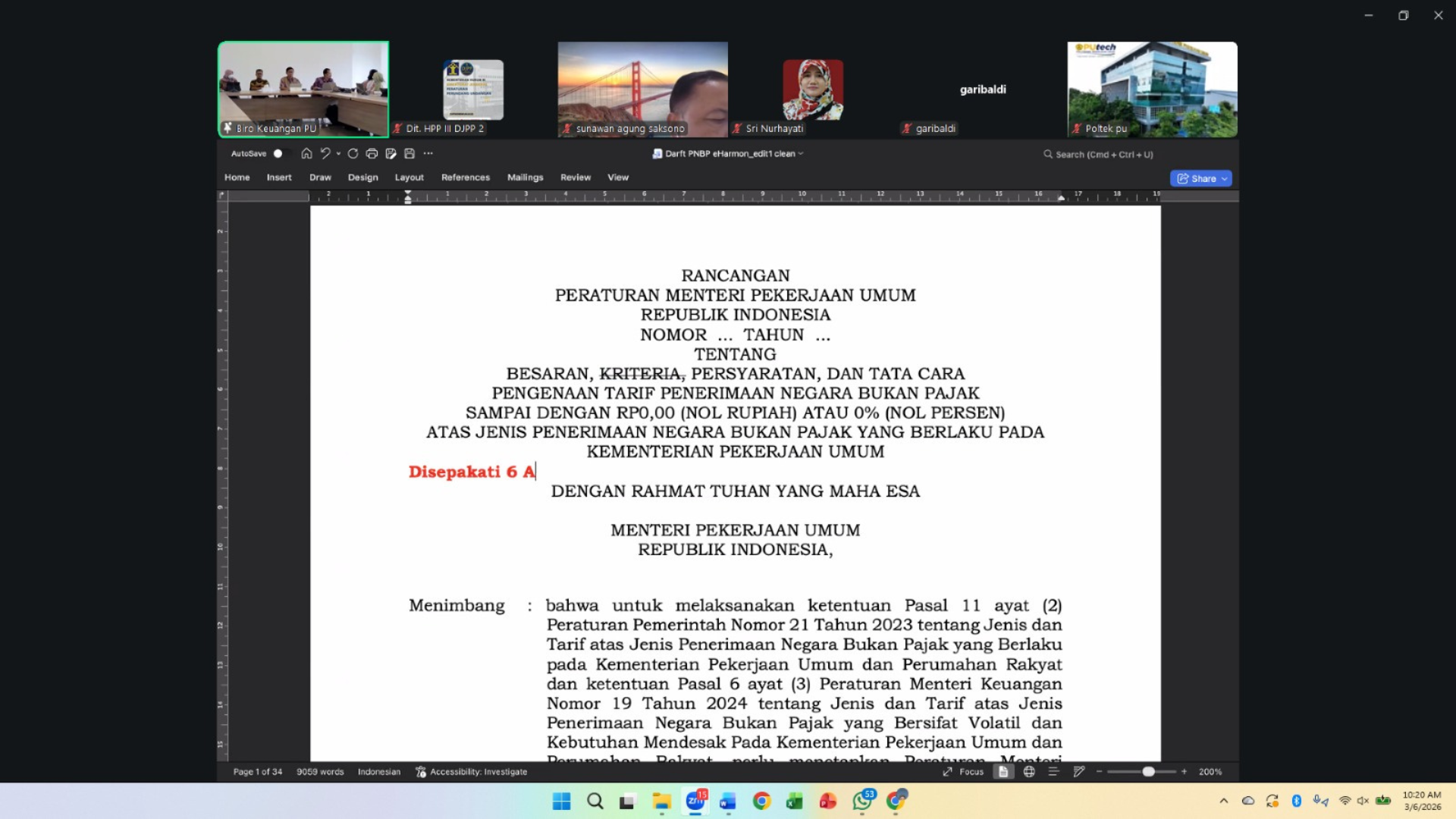Click the Focus mode button
1456x819 pixels.
pyautogui.click(x=963, y=772)
